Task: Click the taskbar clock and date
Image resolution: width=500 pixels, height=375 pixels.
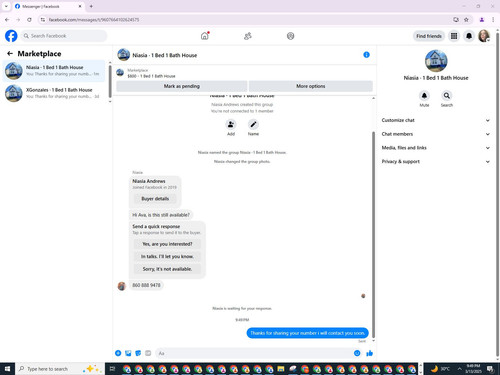Action: pos(473,369)
